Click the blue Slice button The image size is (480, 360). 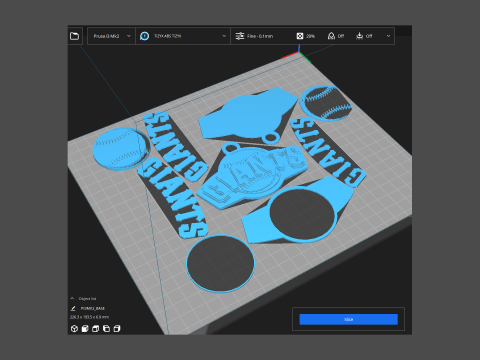coord(348,319)
